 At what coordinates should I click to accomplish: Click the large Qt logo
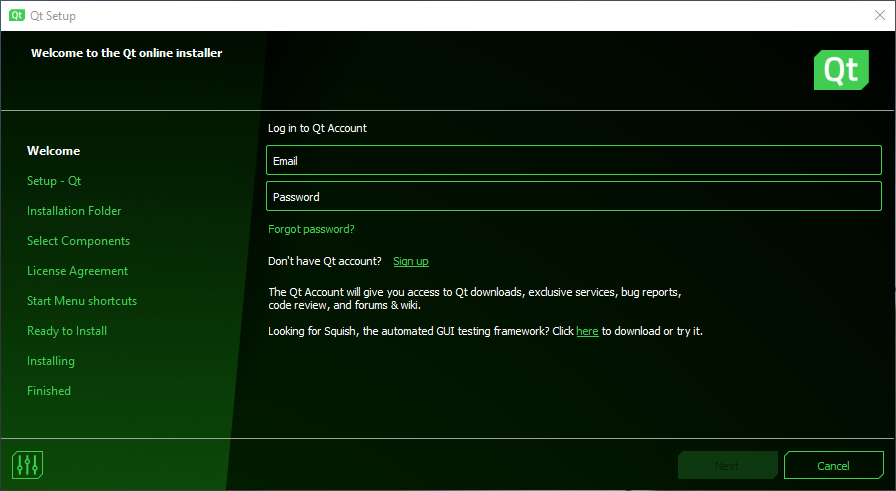(841, 70)
